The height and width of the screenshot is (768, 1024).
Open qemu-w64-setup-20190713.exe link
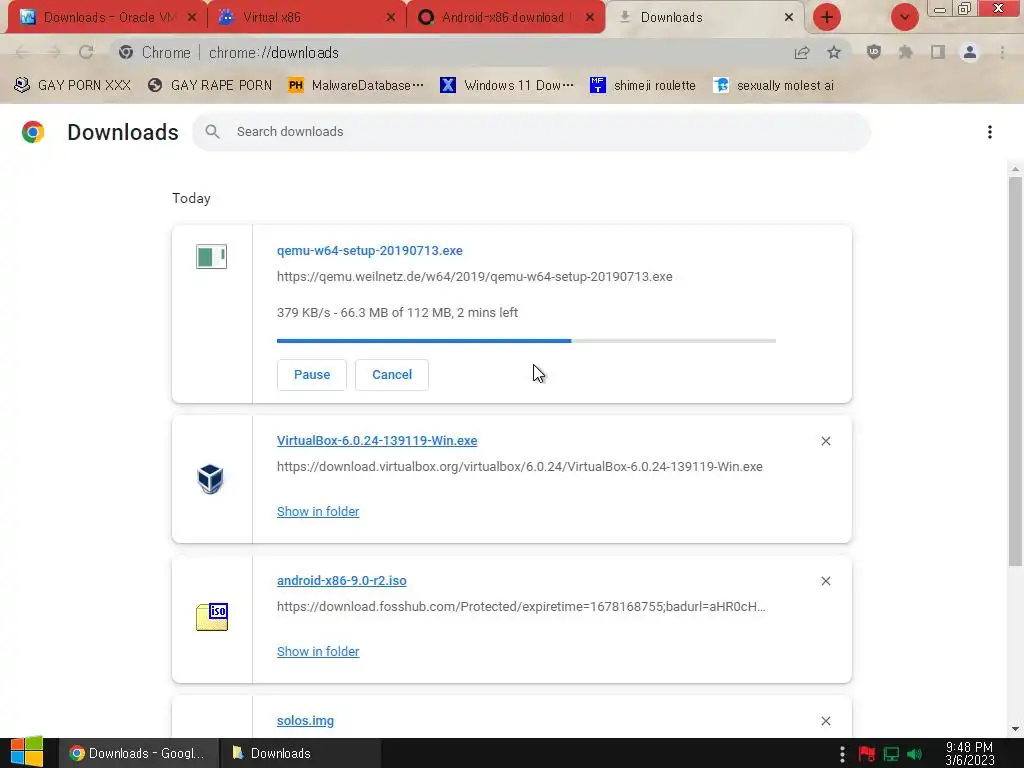370,251
